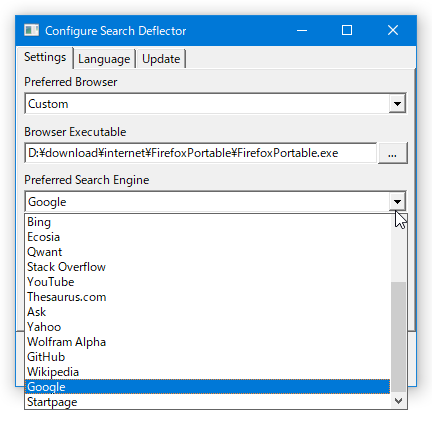Select Ecosia from the search engine list
The image size is (432, 424).
tap(207, 237)
